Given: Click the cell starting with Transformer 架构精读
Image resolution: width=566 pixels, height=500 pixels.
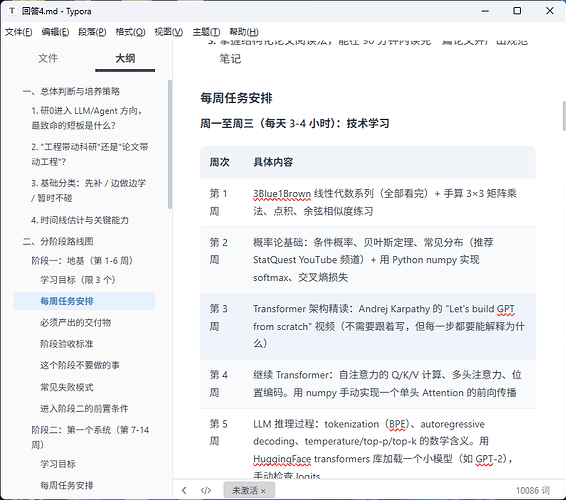Looking at the screenshot, I should coord(389,326).
